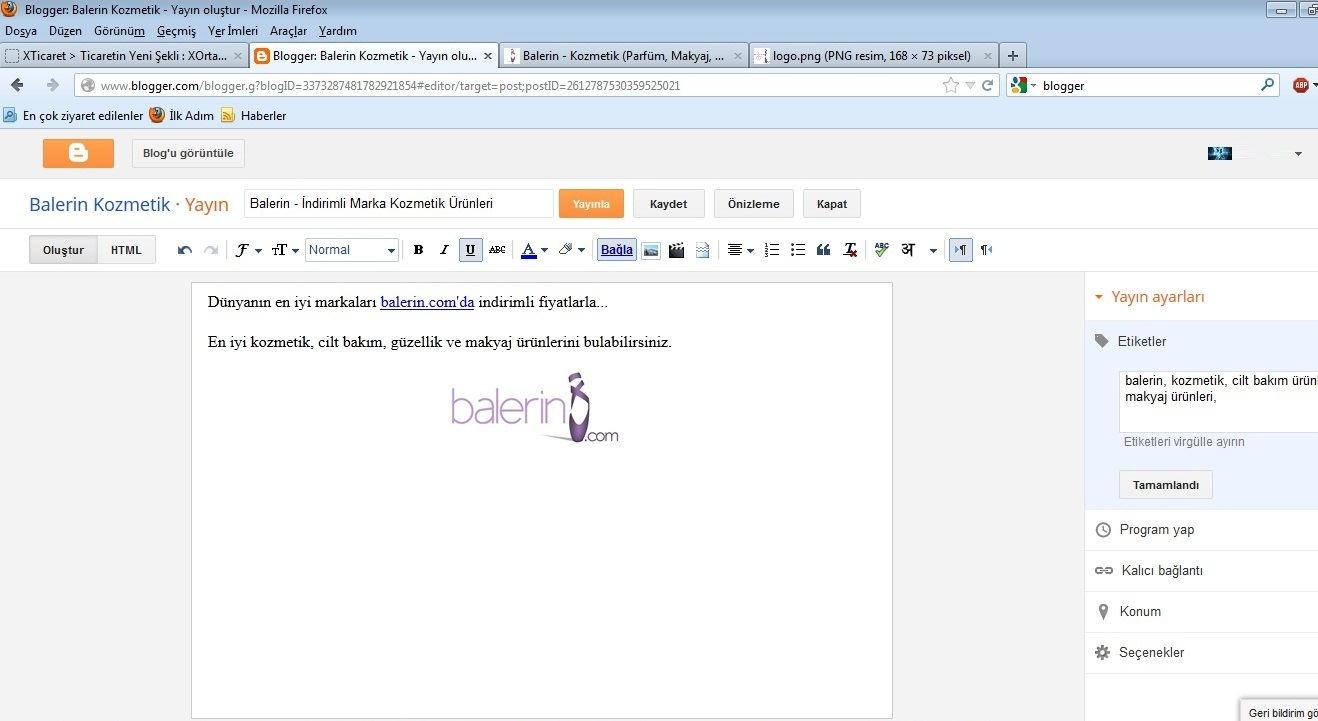The image size is (1318, 721).
Task: Open the text alignment dropdown
Action: coord(740,250)
